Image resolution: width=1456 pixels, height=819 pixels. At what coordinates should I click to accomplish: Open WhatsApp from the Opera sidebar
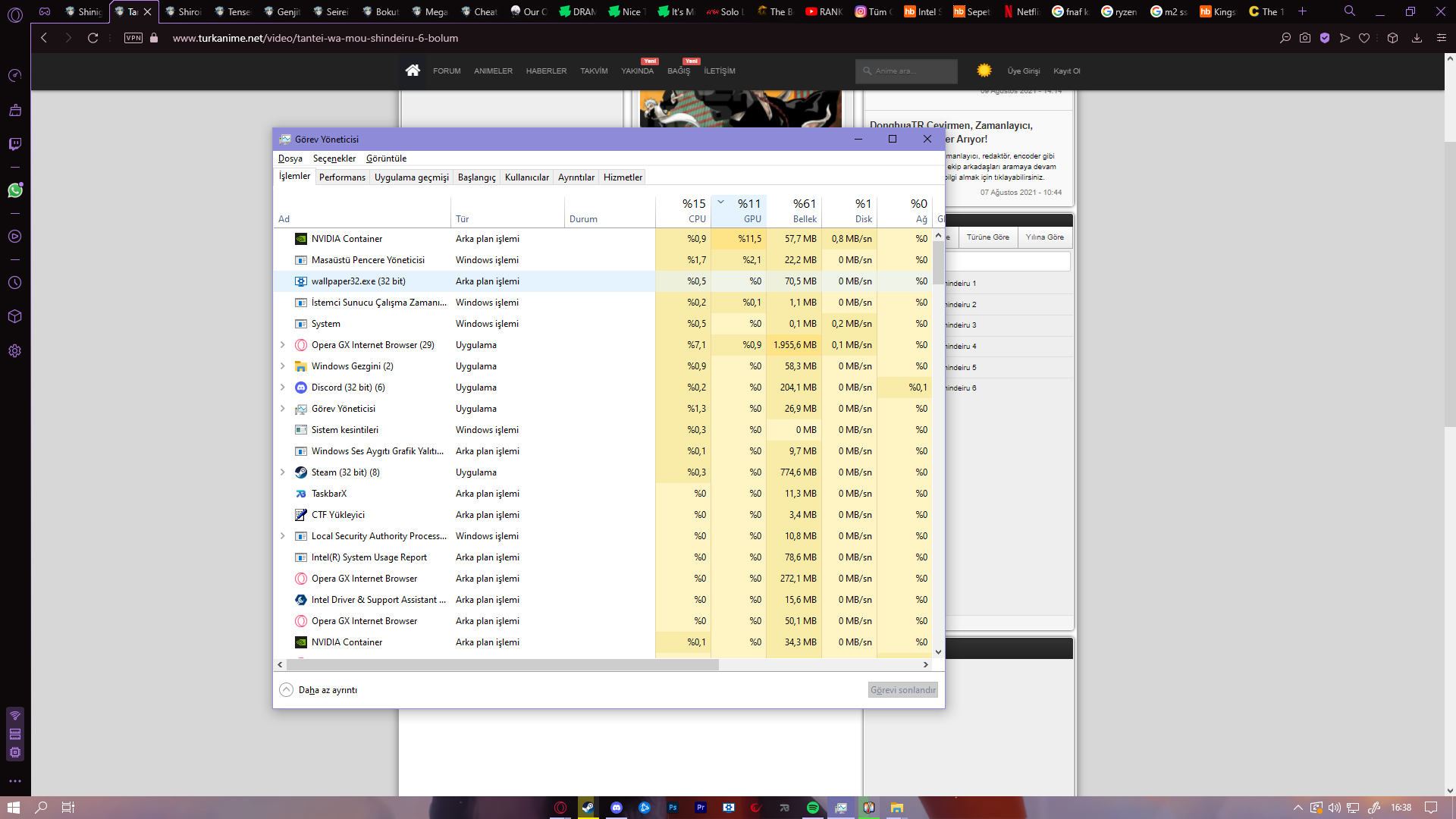tap(14, 190)
